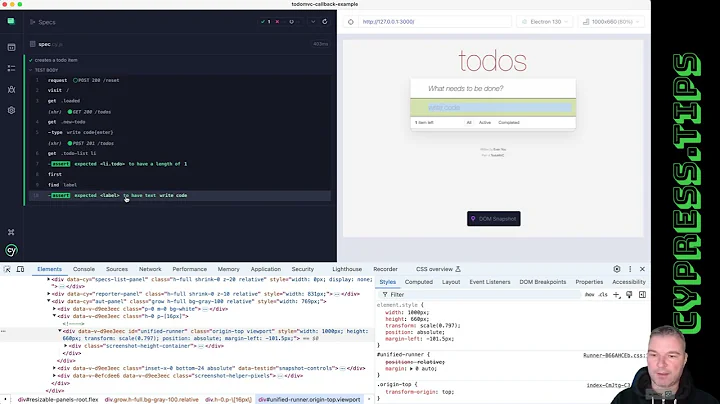Screen dimensions: 720x404
Task: Open DevTools settings gear icon
Action: 617,269
